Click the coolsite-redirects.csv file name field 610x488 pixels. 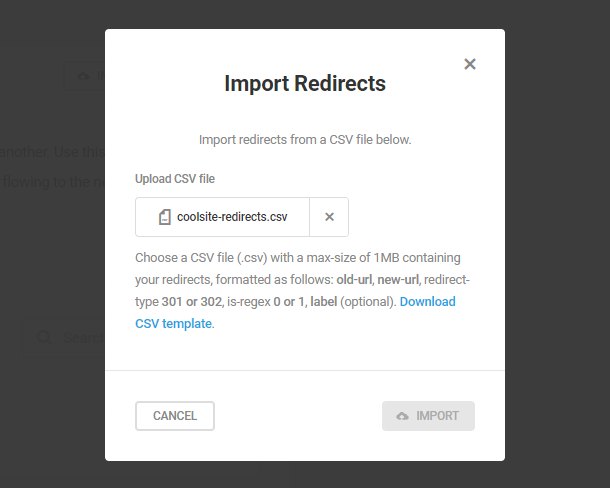click(230, 217)
